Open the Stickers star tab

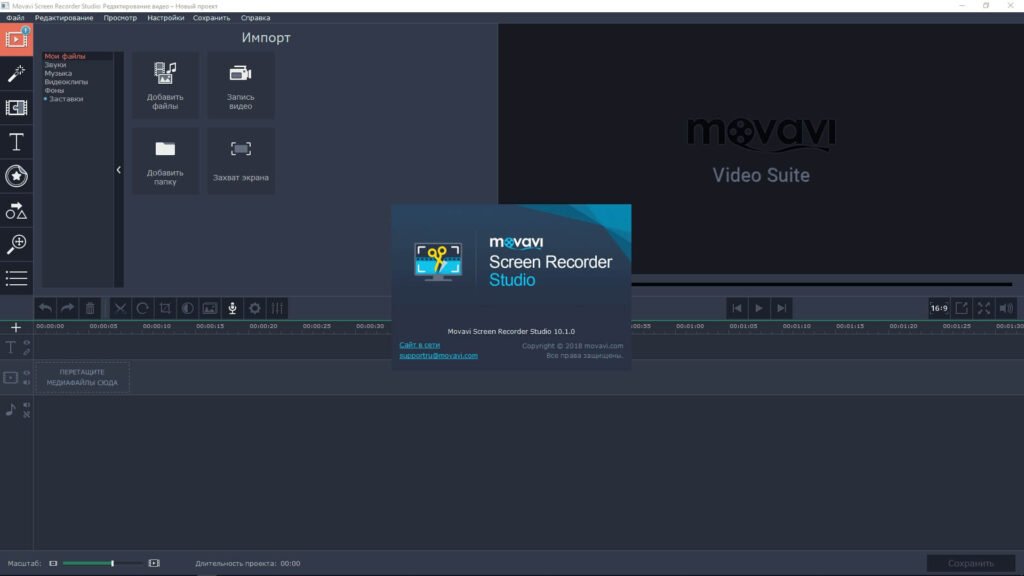coord(16,176)
